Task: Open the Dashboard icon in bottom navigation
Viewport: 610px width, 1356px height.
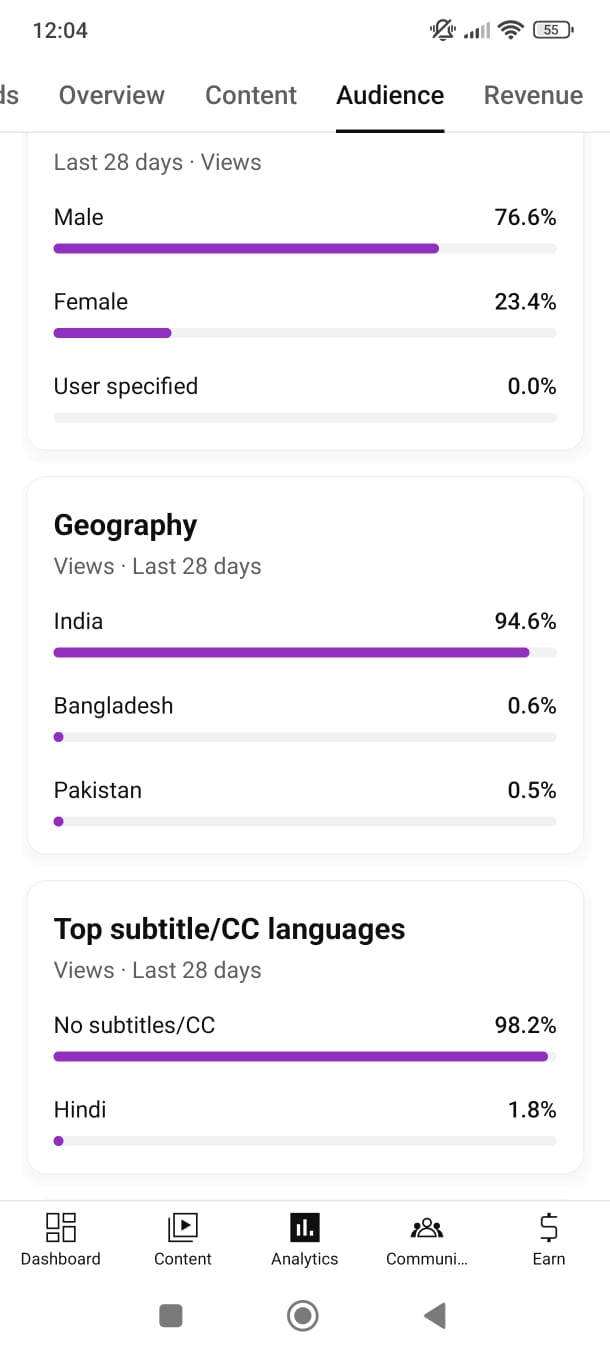Action: click(x=61, y=1227)
